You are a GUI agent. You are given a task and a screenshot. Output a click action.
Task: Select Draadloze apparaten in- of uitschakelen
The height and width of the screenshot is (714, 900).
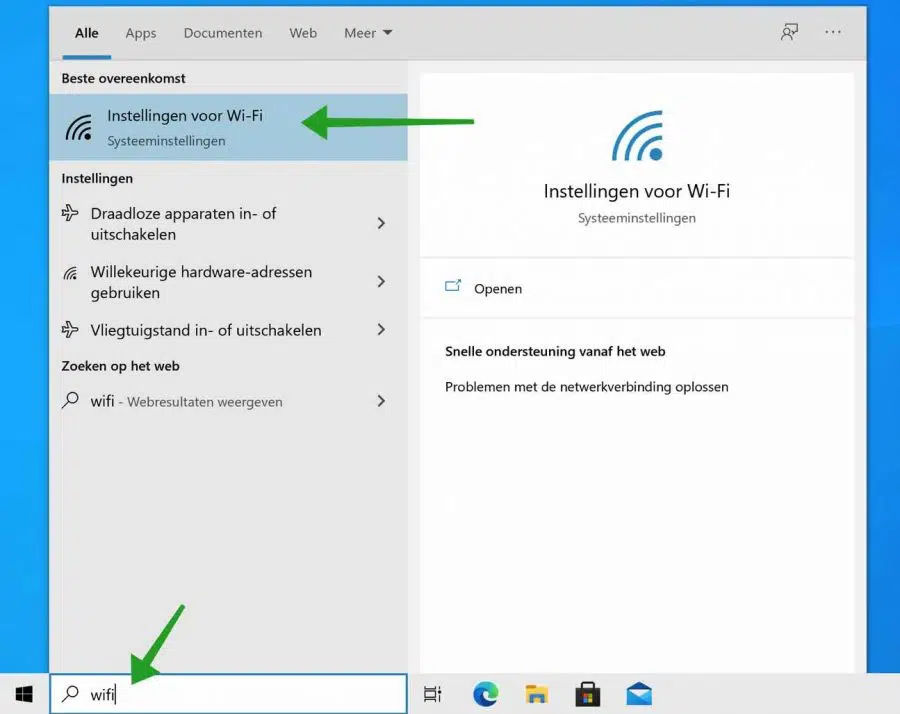pos(228,224)
